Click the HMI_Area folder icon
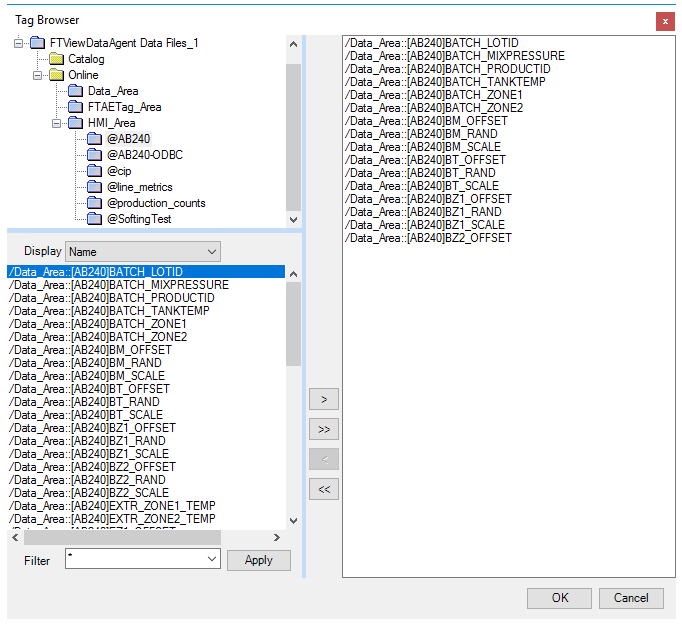682x624 pixels. coord(76,123)
